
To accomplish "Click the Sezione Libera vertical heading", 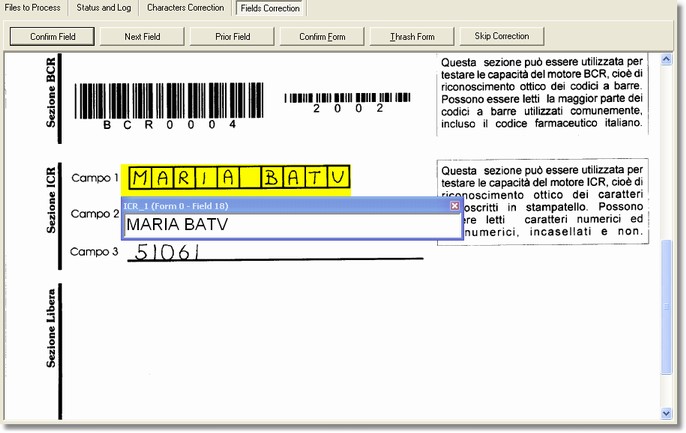I will (x=51, y=328).
